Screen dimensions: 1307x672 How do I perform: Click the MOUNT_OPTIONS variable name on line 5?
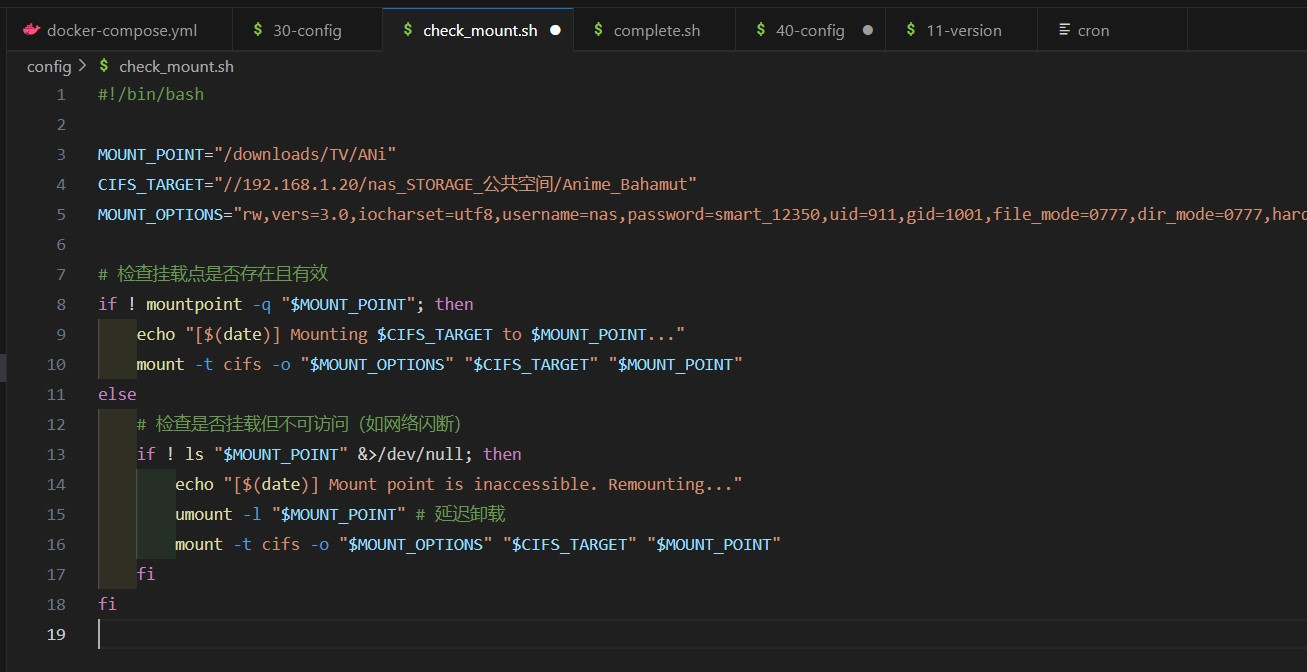coord(160,214)
